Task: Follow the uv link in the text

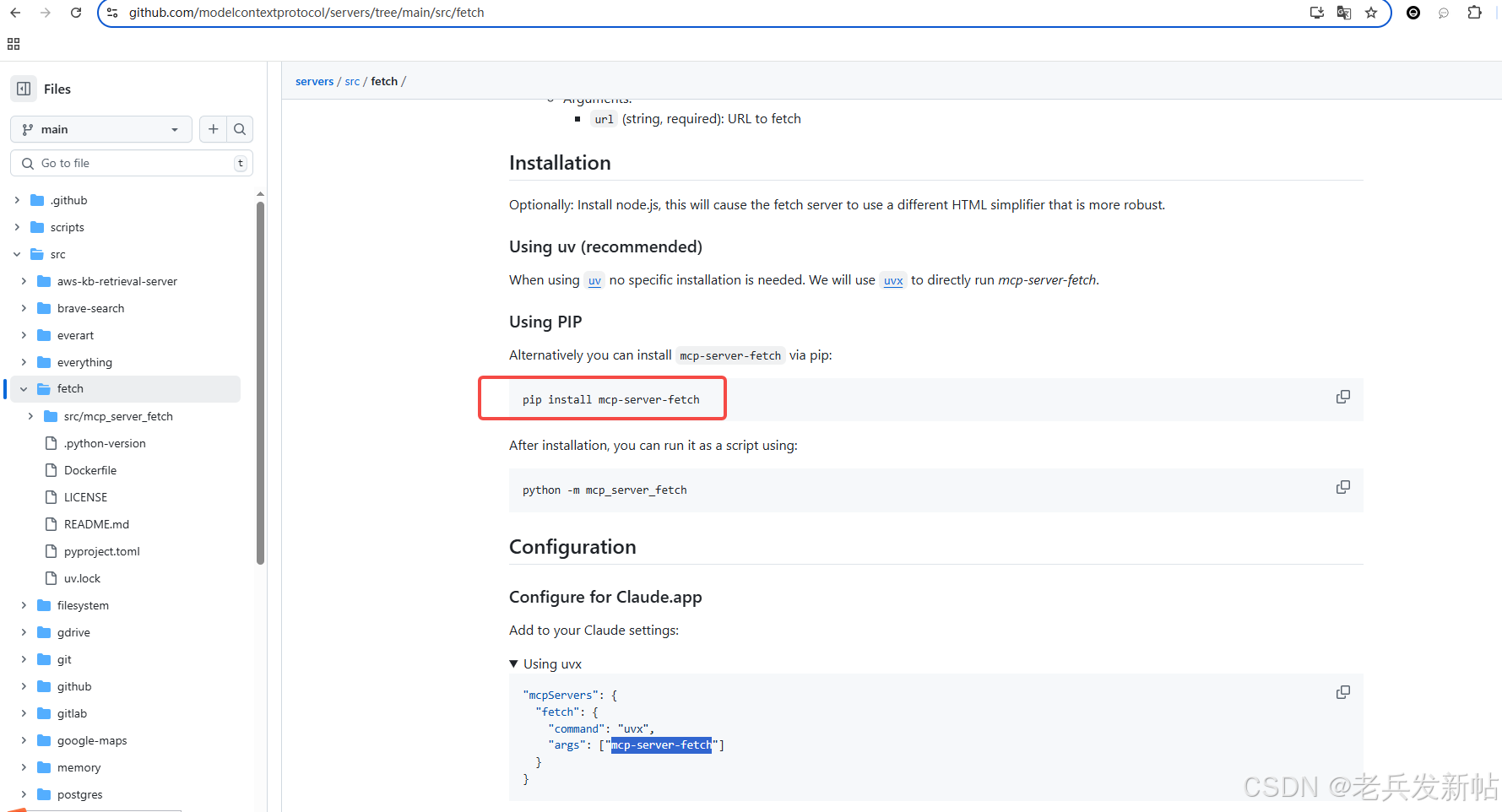Action: click(x=594, y=280)
